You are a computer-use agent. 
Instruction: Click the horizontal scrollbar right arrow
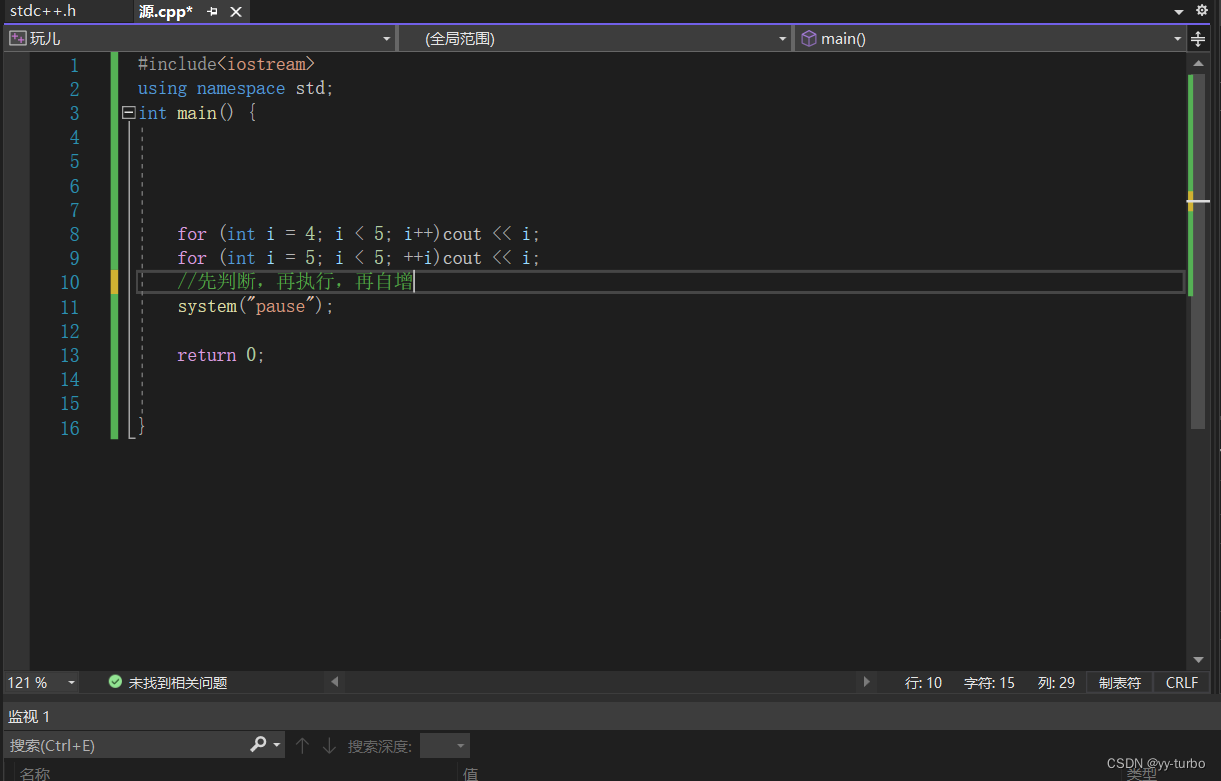point(867,682)
